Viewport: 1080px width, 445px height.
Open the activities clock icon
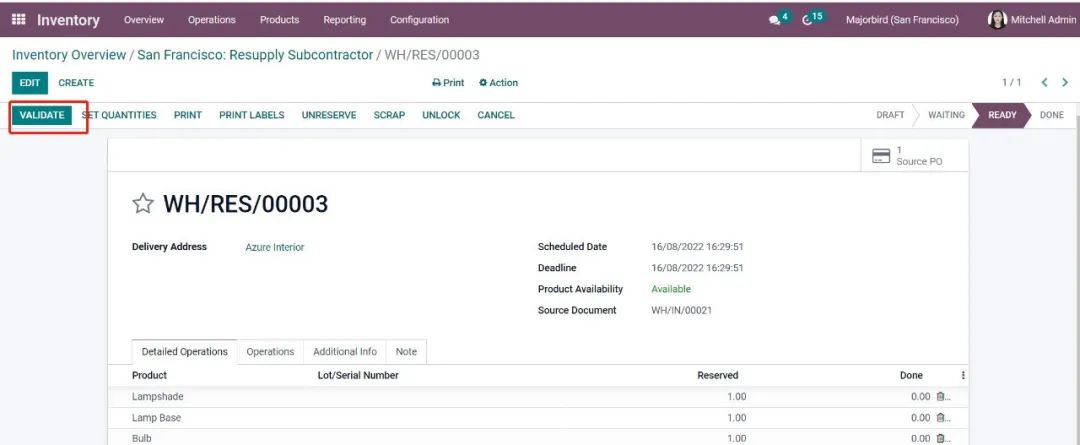tap(808, 20)
